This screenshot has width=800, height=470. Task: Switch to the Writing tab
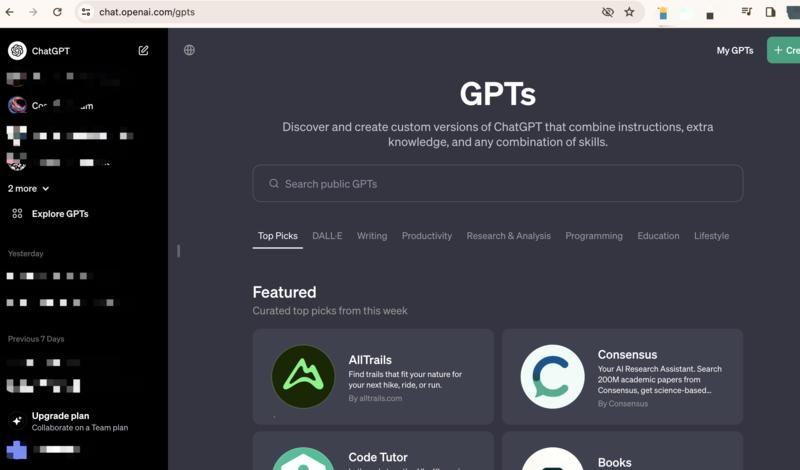coord(372,236)
